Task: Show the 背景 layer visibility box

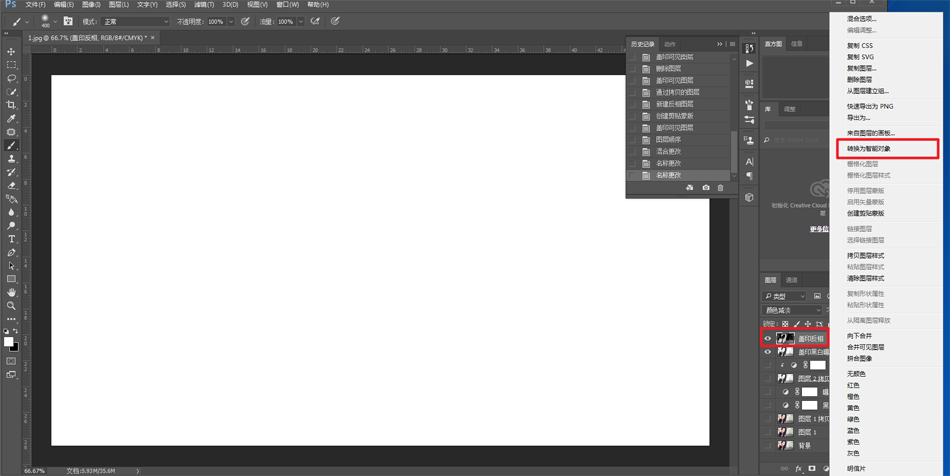Action: click(x=768, y=445)
